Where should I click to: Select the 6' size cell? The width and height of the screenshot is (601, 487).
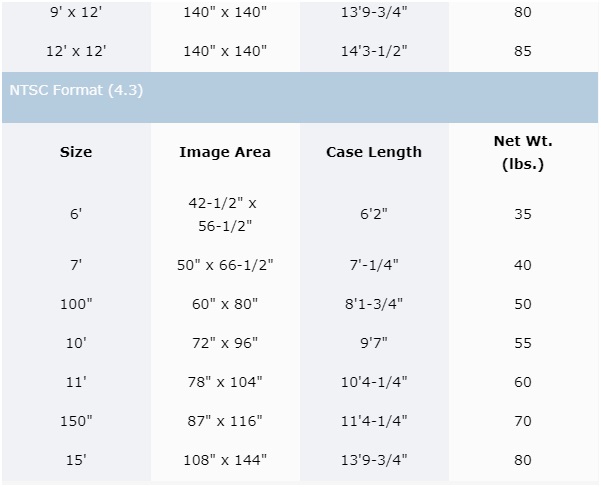[x=76, y=214]
